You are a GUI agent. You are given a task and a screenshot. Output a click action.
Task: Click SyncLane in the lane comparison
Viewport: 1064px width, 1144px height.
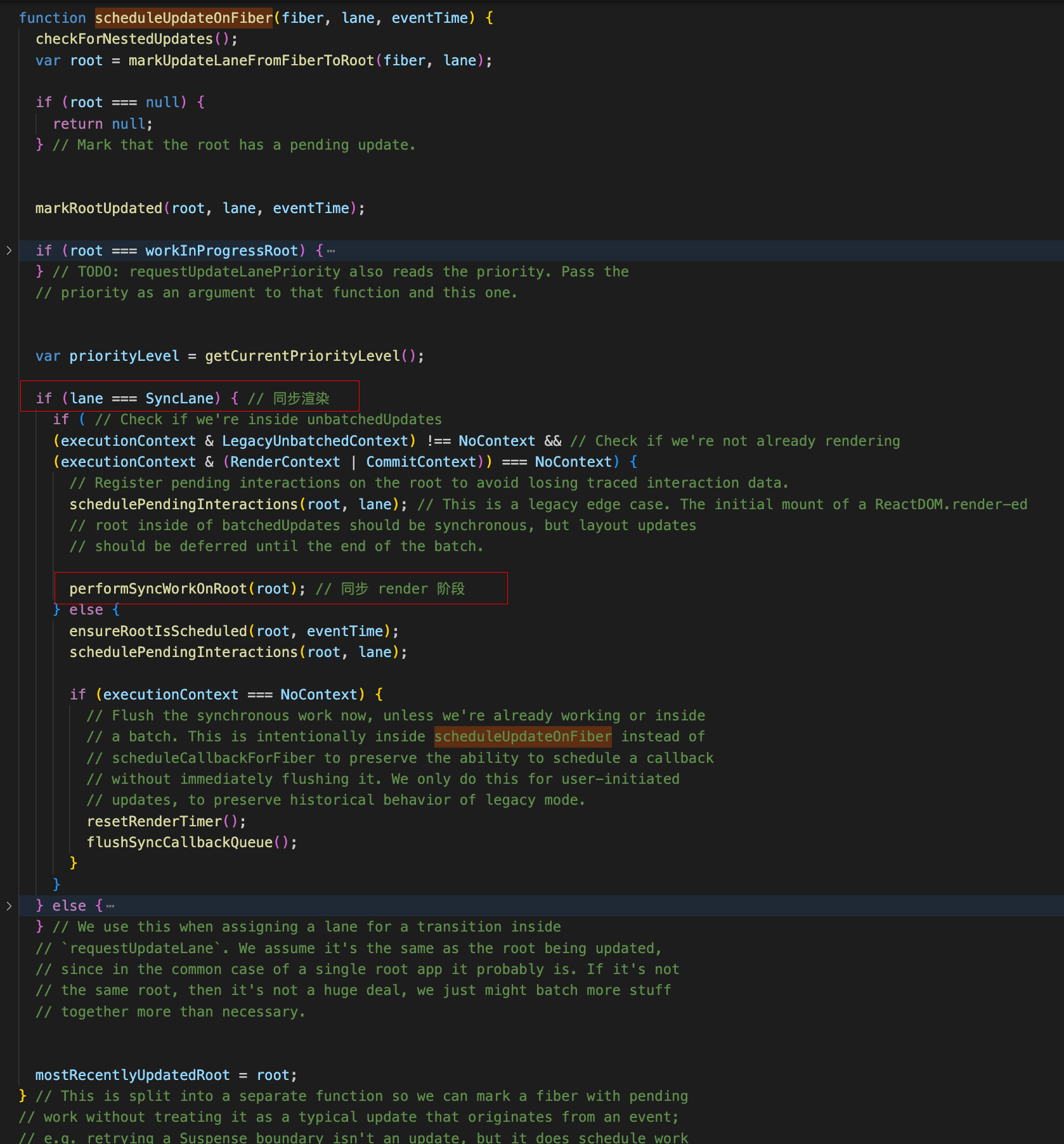tap(179, 398)
